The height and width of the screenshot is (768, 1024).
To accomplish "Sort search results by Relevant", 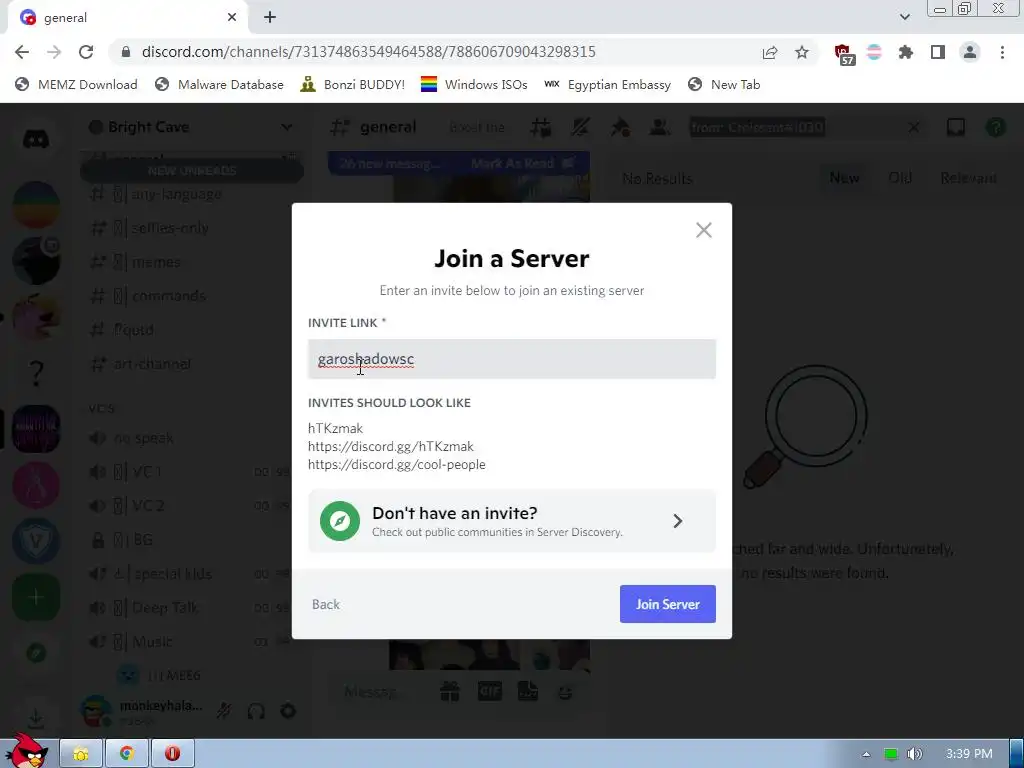I will click(968, 178).
